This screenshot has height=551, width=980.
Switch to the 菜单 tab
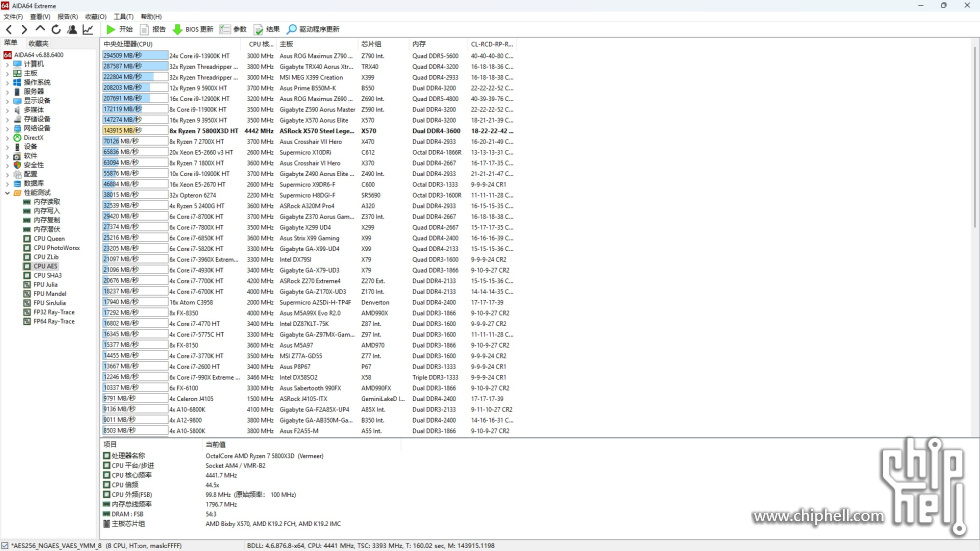11,43
